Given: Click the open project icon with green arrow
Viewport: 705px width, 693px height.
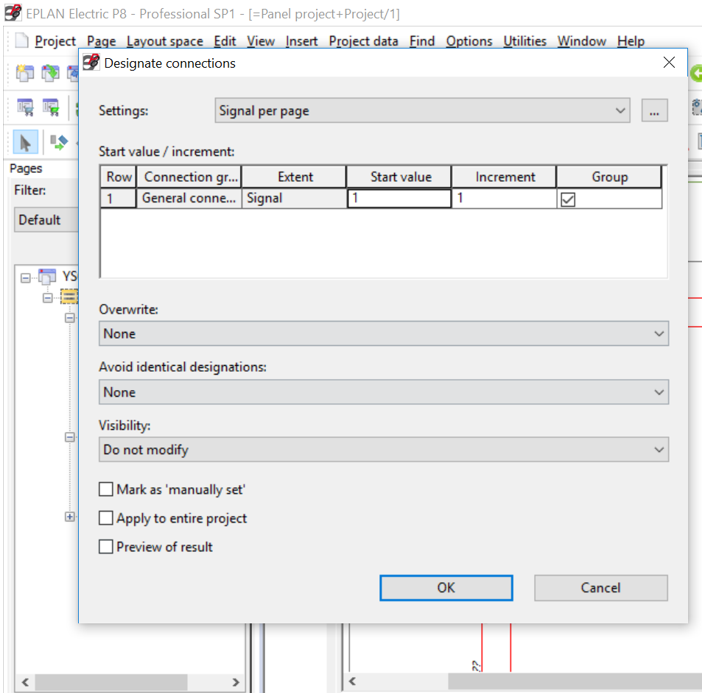Looking at the screenshot, I should tap(50, 72).
